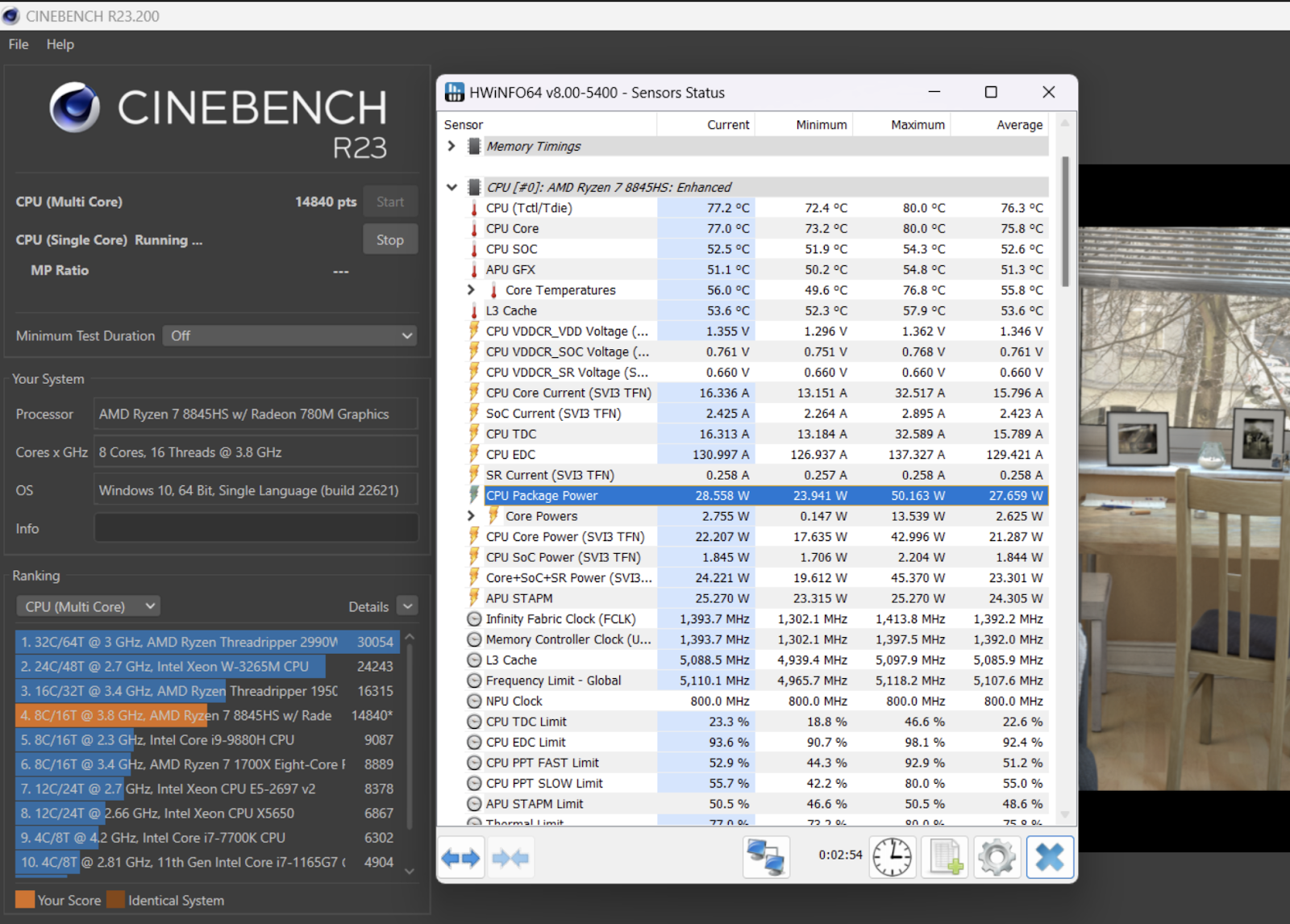Click scroll-down arrow in Cinebench ranking list
Screen dimensions: 1290x924
410,871
